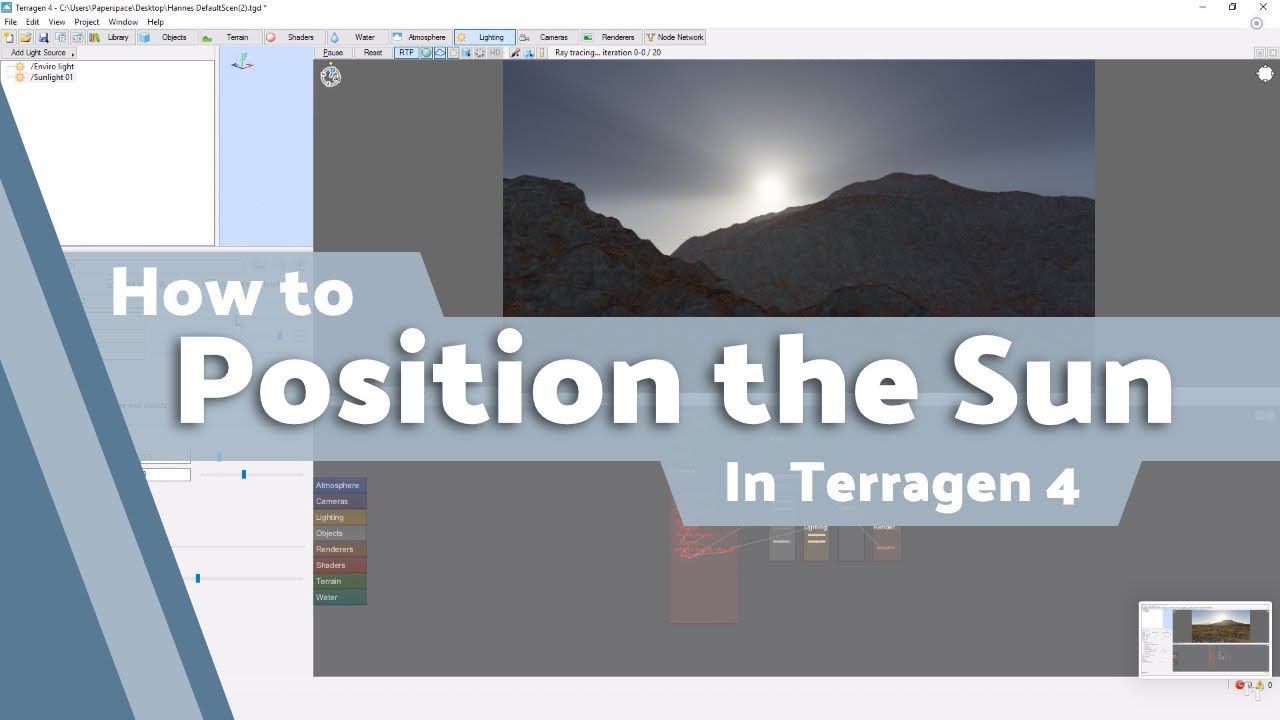
Task: Switch to the Cameras layout
Action: (548, 37)
